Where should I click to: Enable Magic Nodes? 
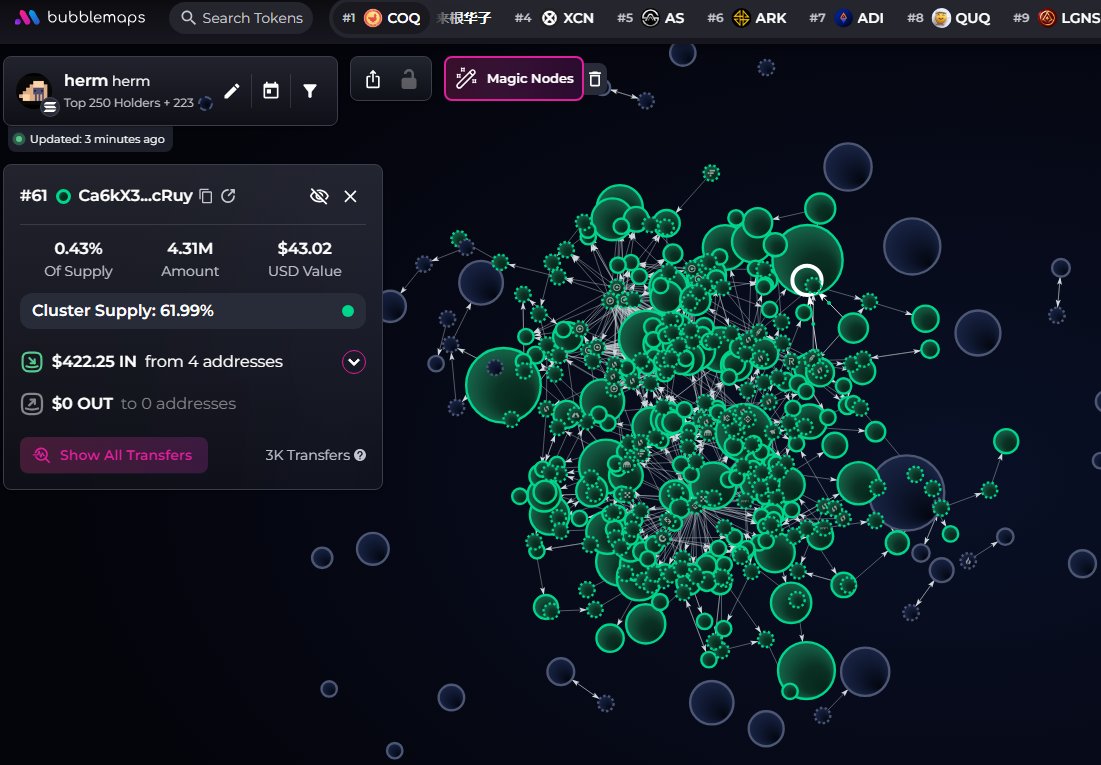tap(513, 78)
